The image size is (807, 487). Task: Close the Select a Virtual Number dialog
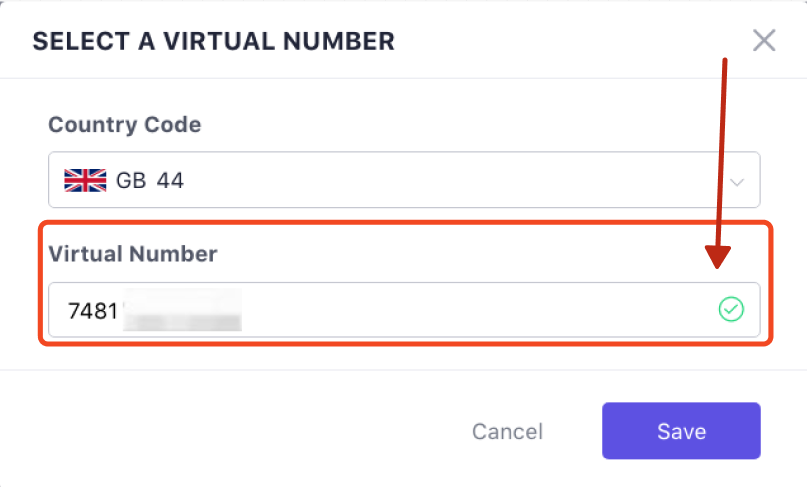coord(764,41)
